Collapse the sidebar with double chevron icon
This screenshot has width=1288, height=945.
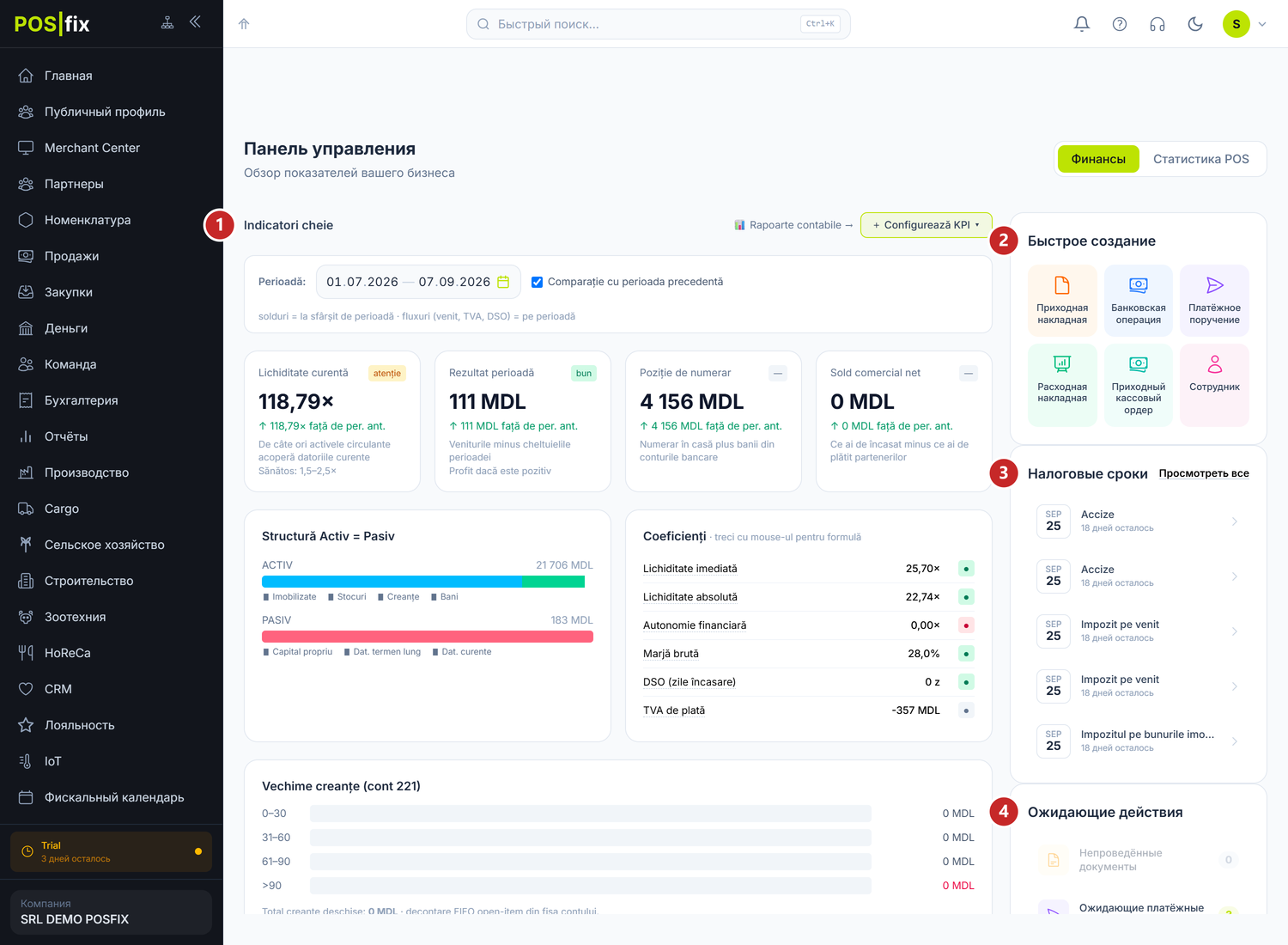tap(195, 21)
